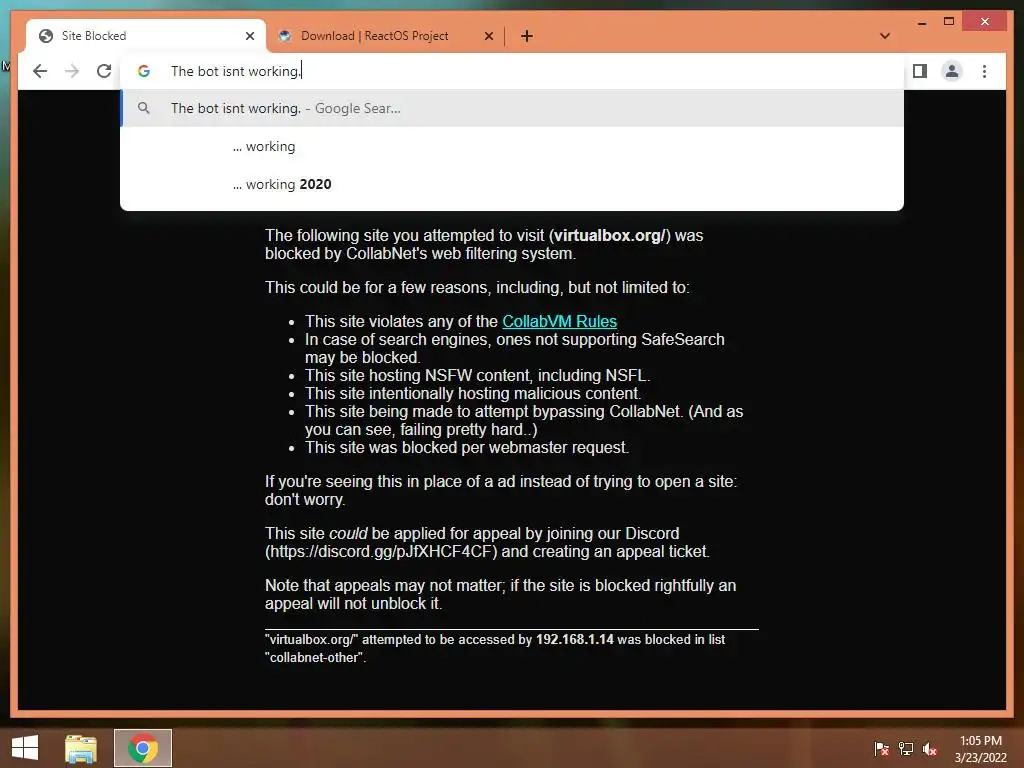Reload the current page
1024x768 pixels.
(104, 71)
